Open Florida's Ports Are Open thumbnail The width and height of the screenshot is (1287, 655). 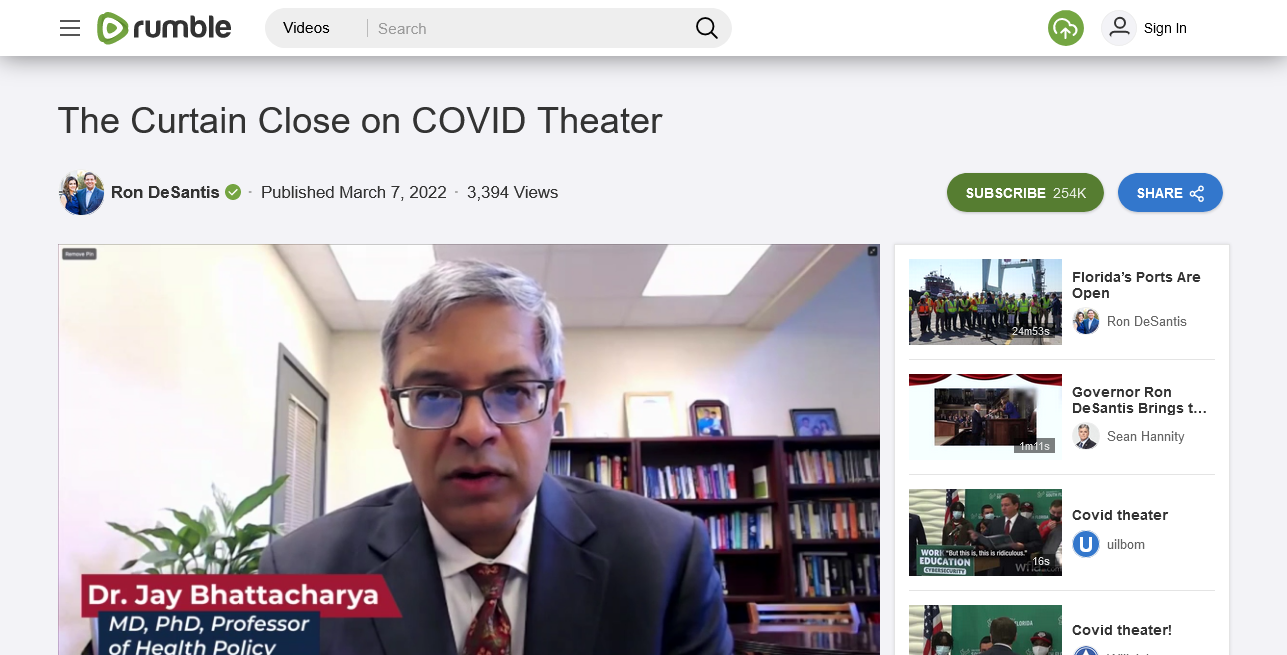(985, 301)
